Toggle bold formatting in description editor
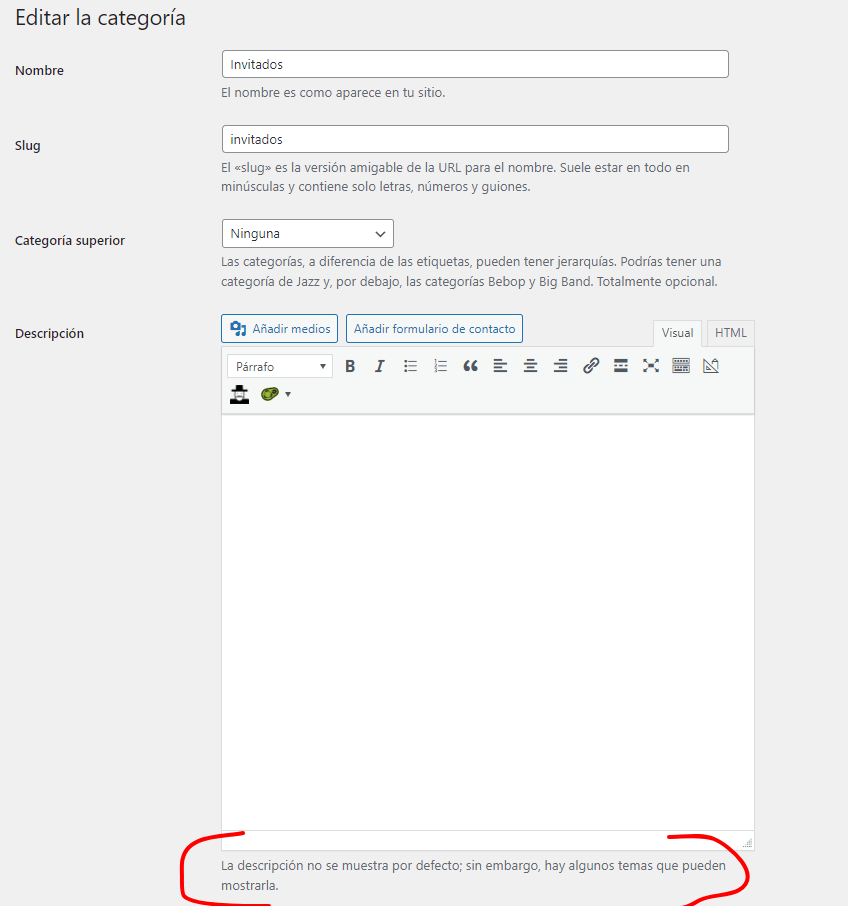 tap(349, 366)
